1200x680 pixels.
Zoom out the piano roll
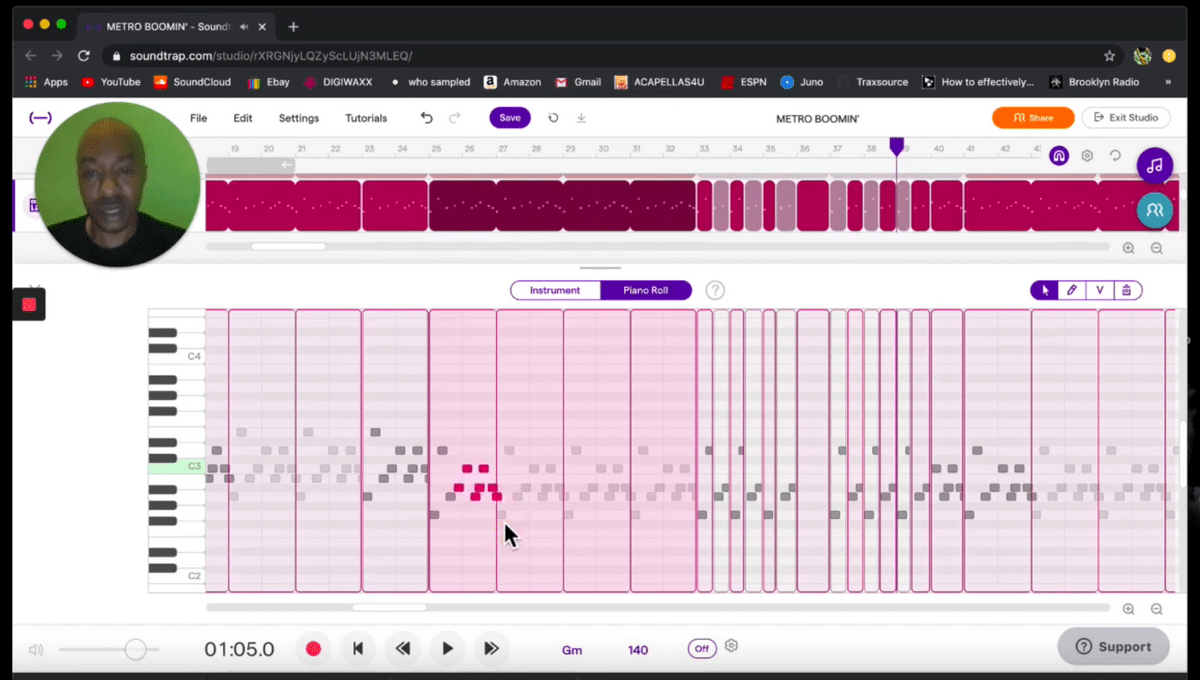[x=1157, y=609]
